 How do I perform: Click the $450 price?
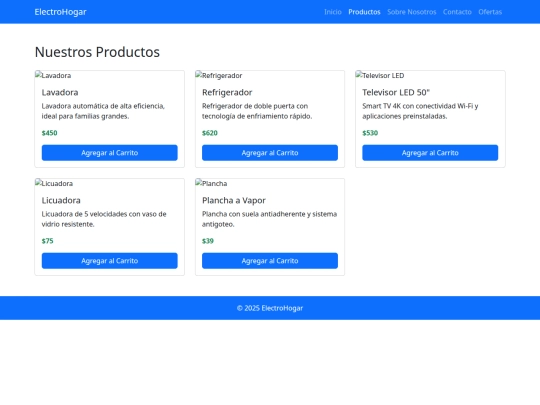[x=50, y=133]
